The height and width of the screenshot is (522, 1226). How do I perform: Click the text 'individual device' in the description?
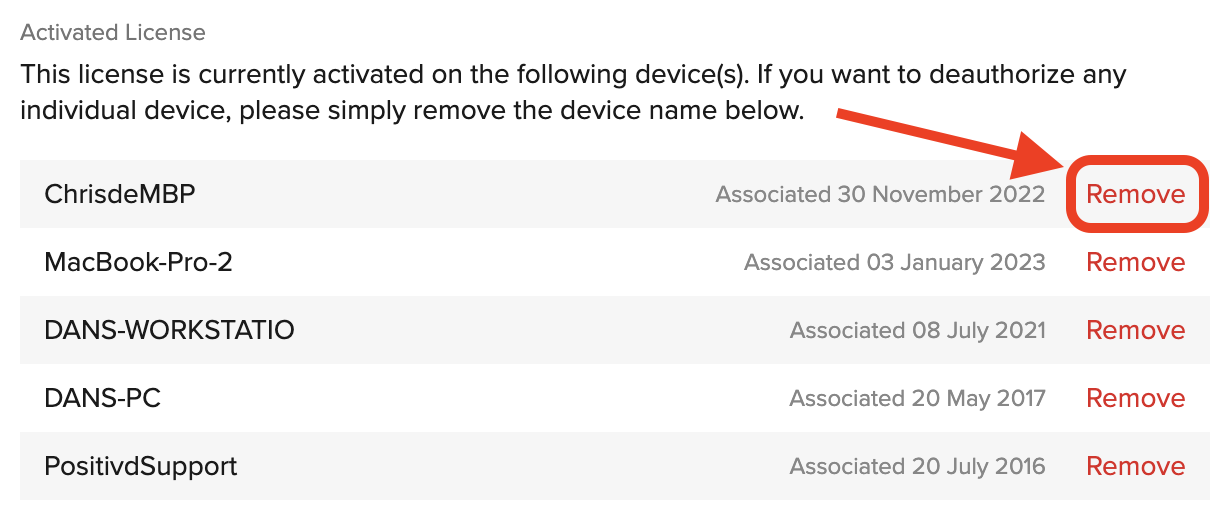tap(126, 110)
